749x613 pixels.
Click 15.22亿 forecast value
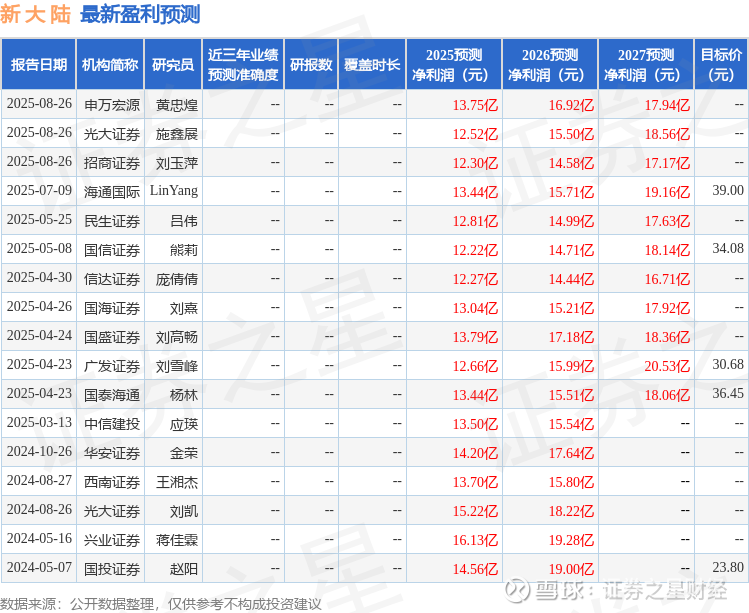pyautogui.click(x=475, y=511)
